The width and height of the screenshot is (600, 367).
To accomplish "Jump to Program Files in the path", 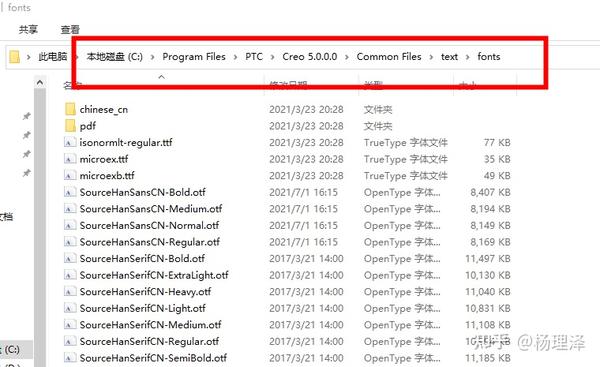I will point(194,57).
